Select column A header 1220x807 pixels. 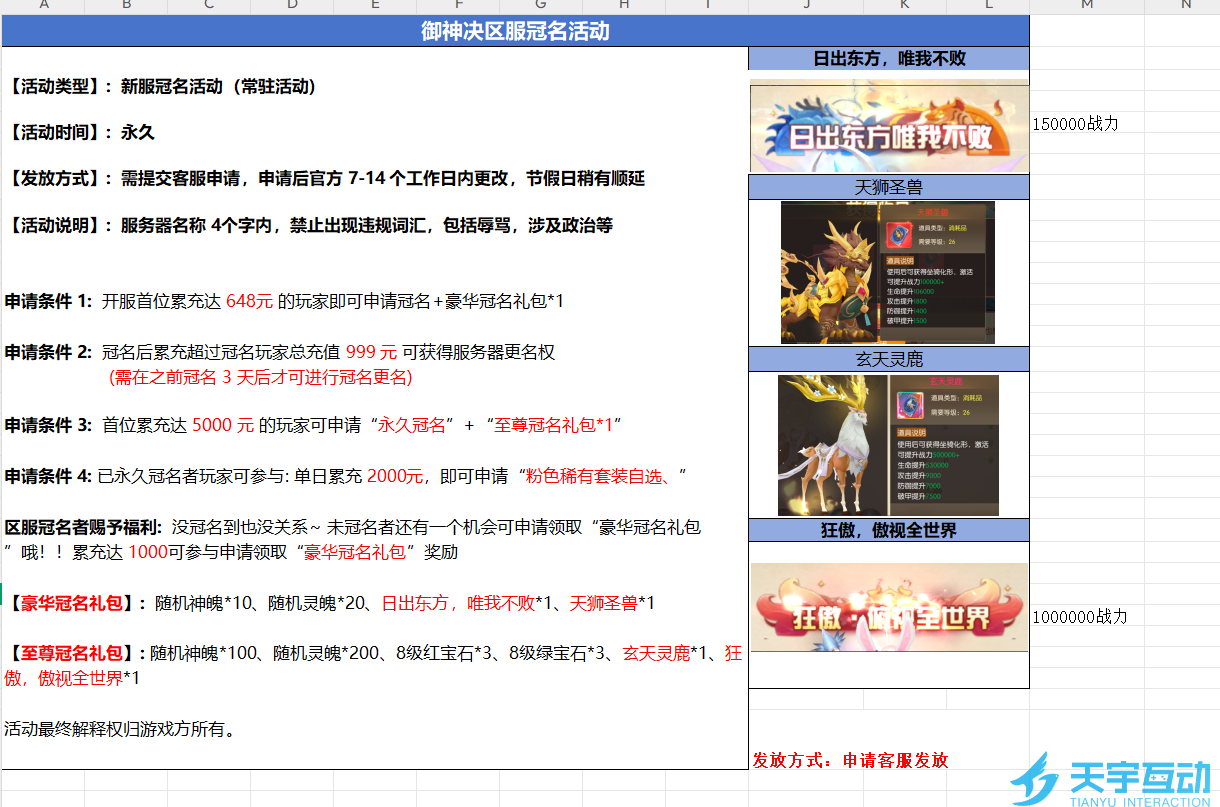pos(43,6)
